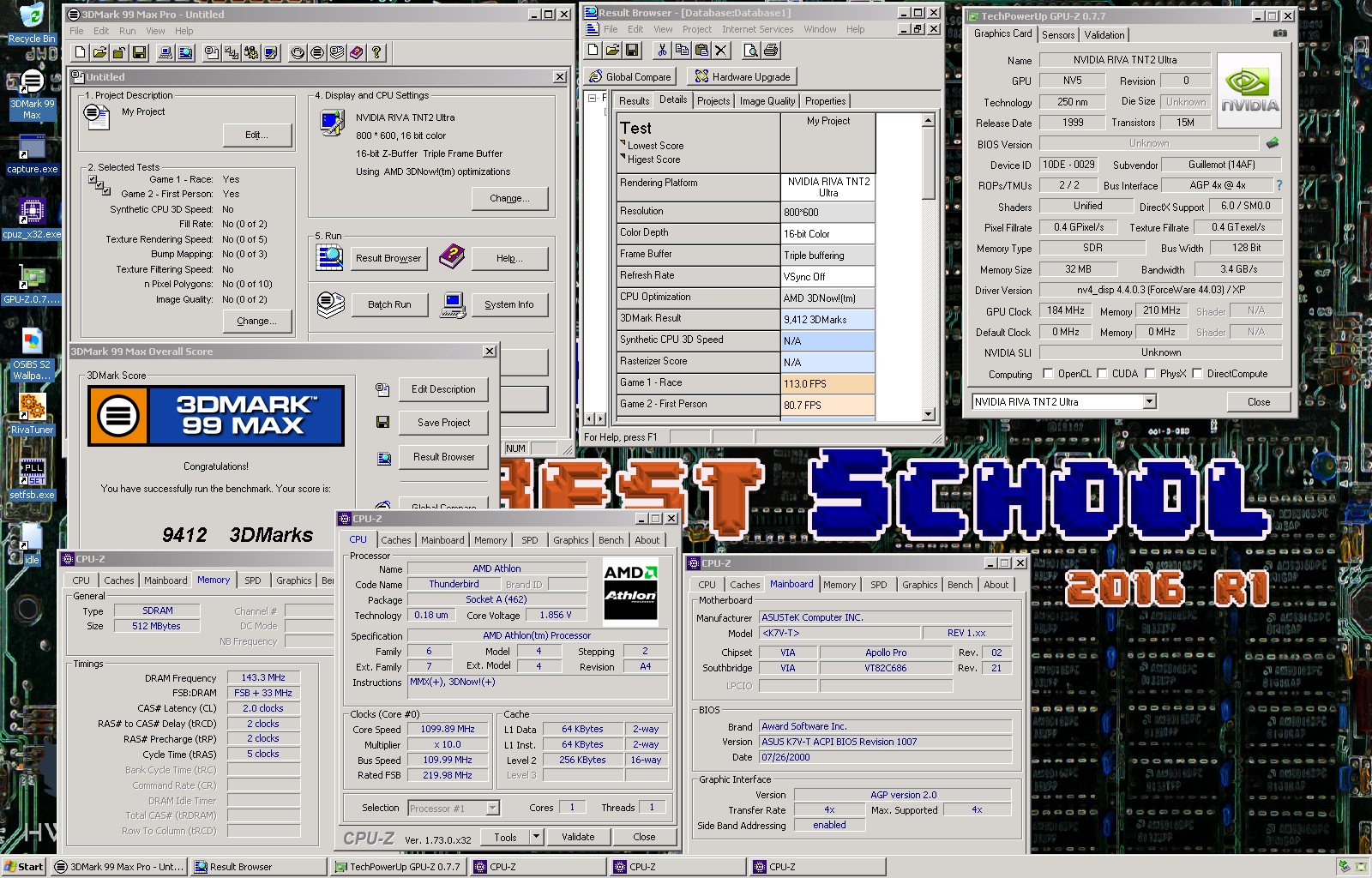Click the purple help book icon in 3DMark toolbar
Viewport: 1372px width, 878px height.
357,53
